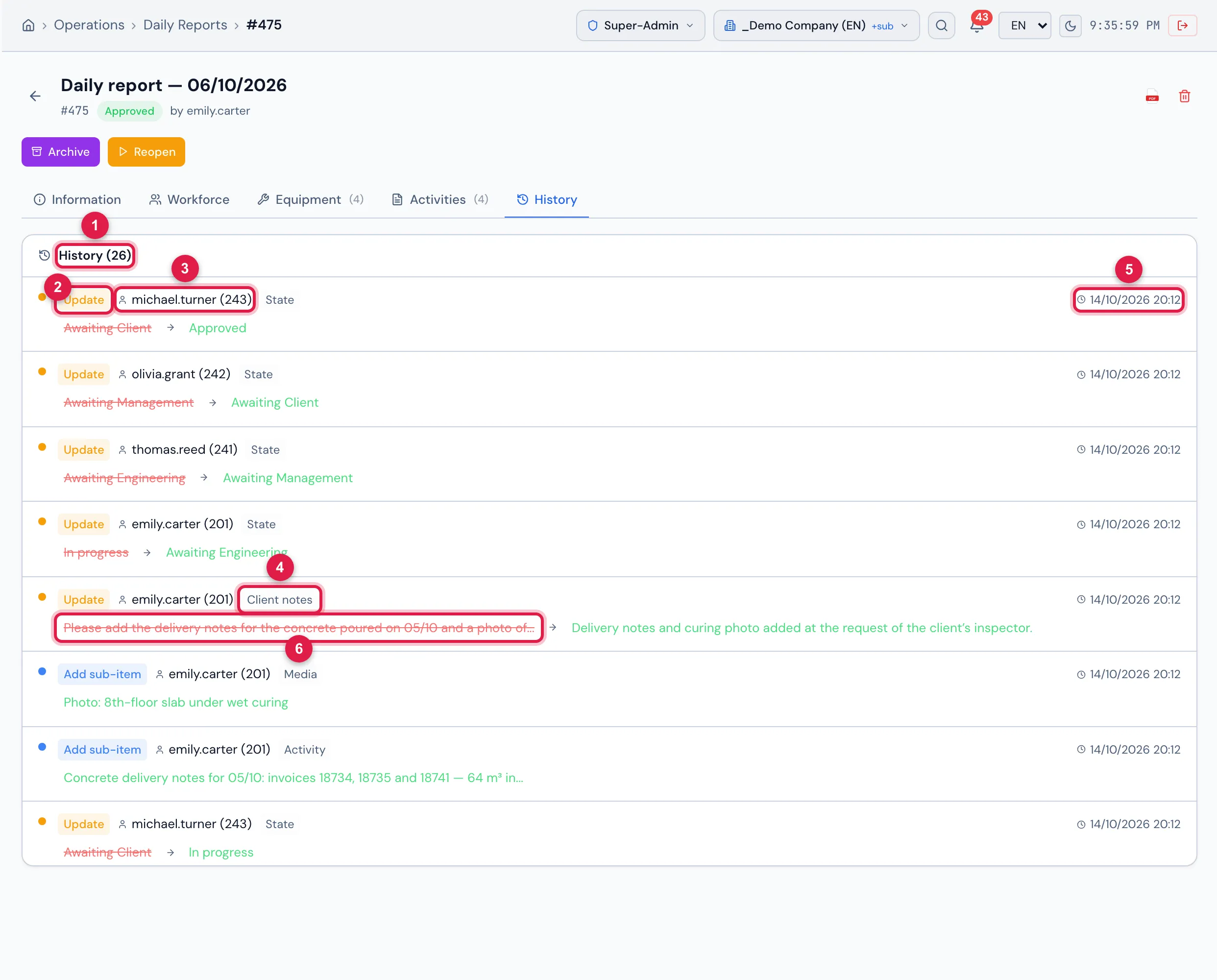This screenshot has width=1217, height=980.
Task: Open the global search icon
Action: (941, 25)
